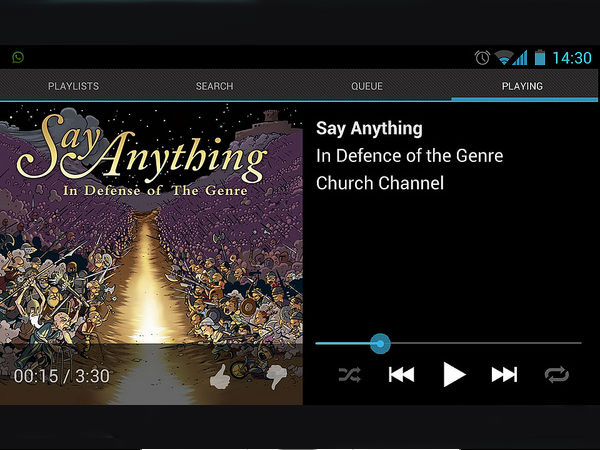Click the artist name Say Anything
The height and width of the screenshot is (450, 600).
coord(369,129)
